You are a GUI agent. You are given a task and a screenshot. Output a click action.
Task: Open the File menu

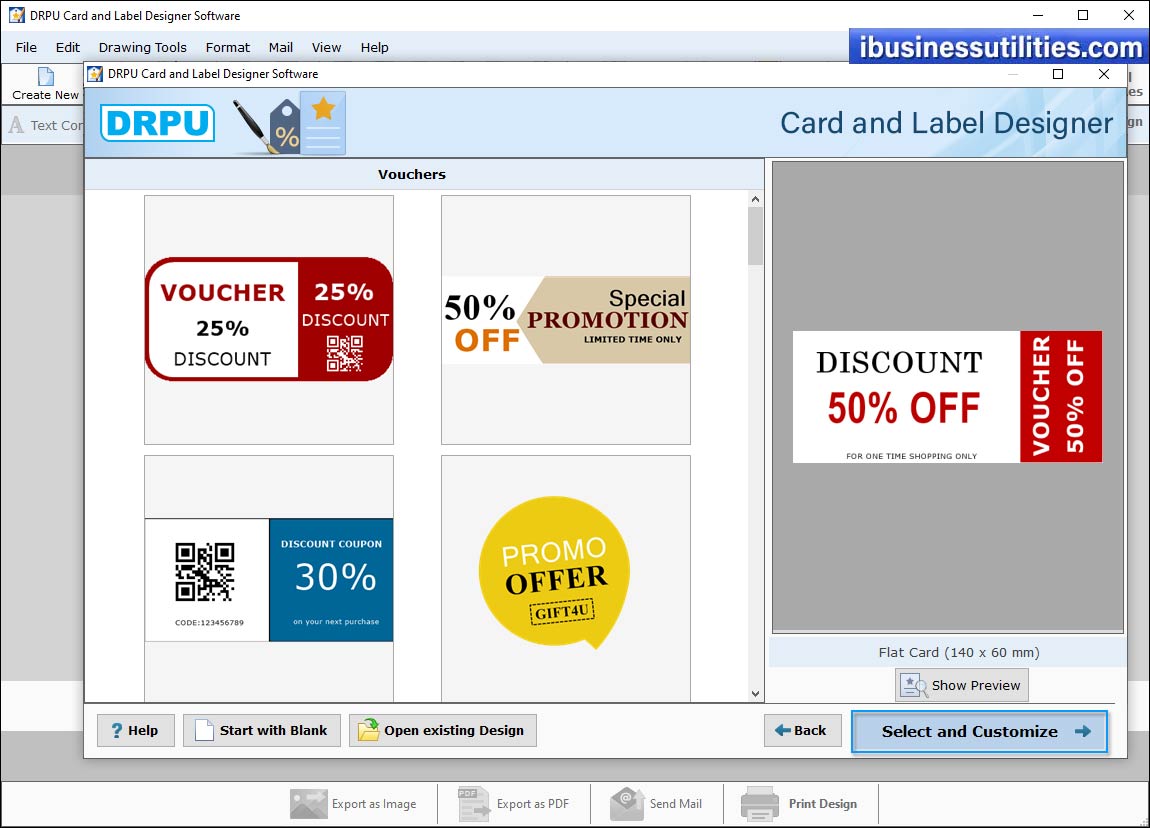click(x=25, y=47)
